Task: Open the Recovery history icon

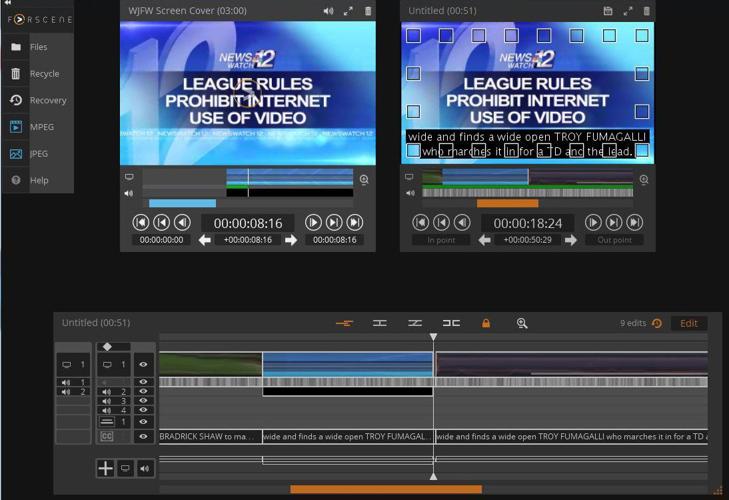Action: 16,100
